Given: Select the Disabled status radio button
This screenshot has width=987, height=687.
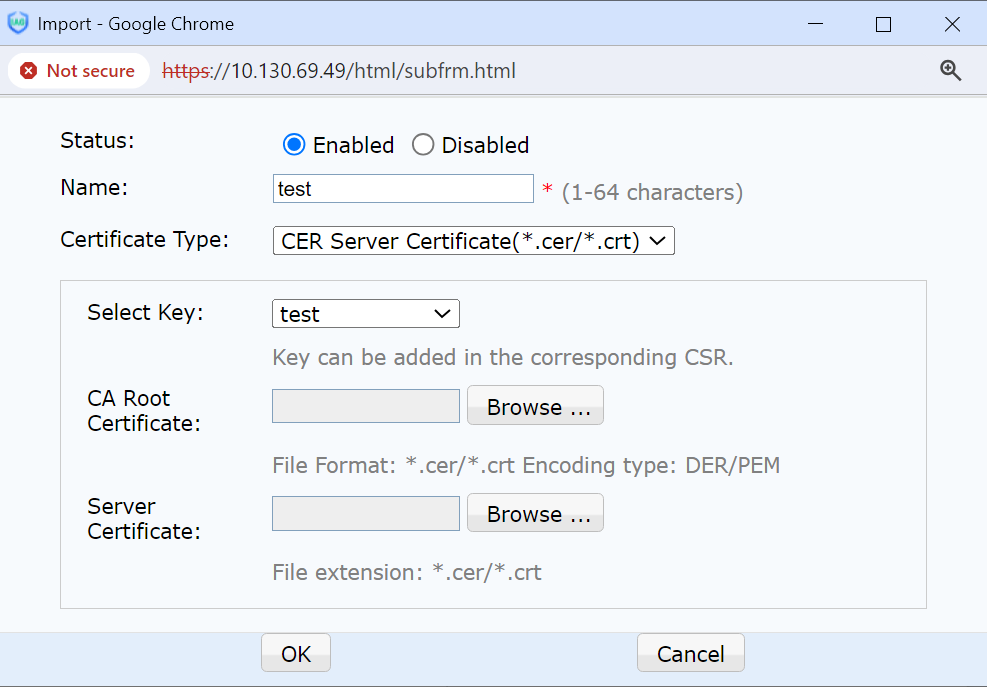Looking at the screenshot, I should tap(423, 145).
